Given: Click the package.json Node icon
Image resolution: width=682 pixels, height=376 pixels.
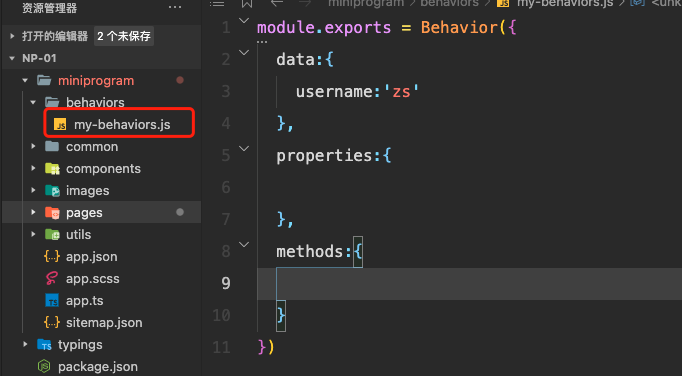Looking at the screenshot, I should click(44, 366).
